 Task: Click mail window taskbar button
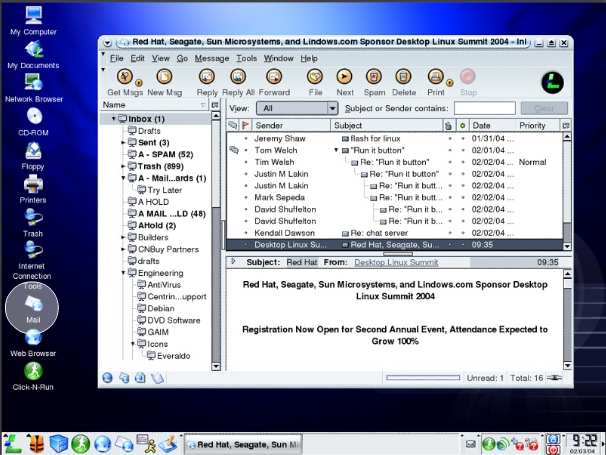tap(243, 445)
